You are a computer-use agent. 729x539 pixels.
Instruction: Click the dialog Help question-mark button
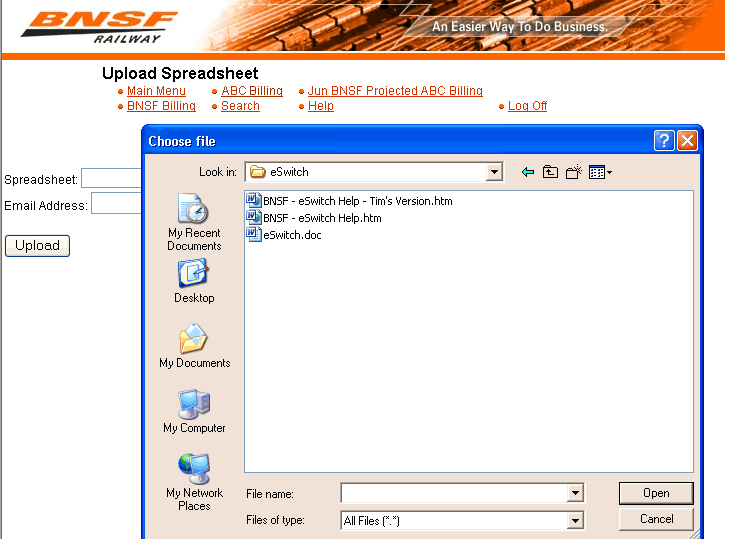coord(664,140)
